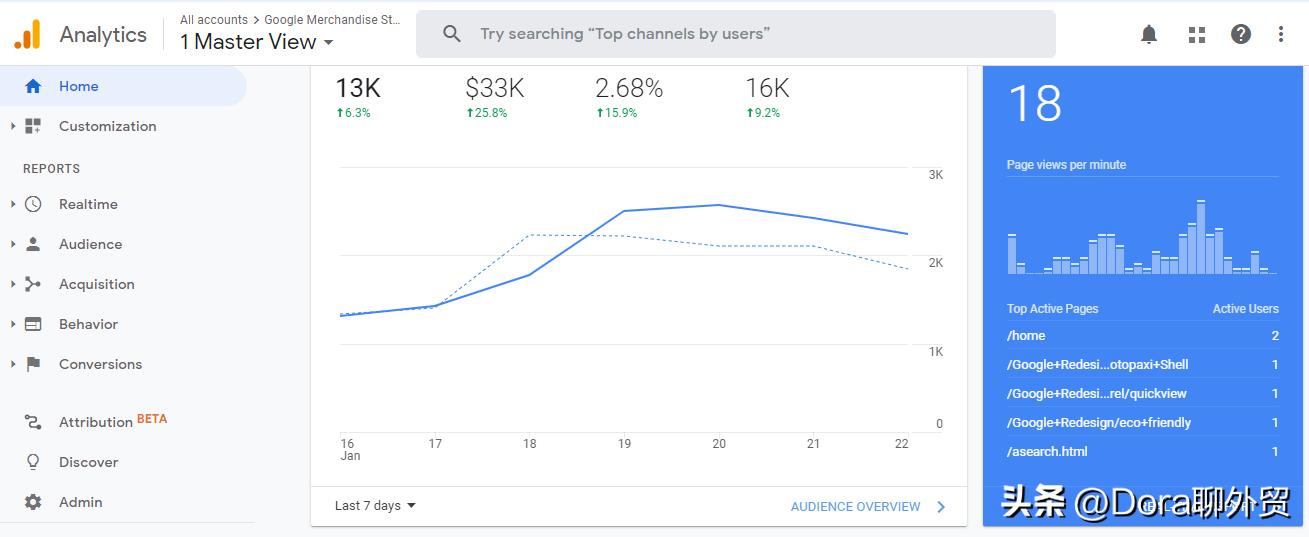Expand the Customization section arrow
This screenshot has width=1309, height=537.
[x=13, y=126]
